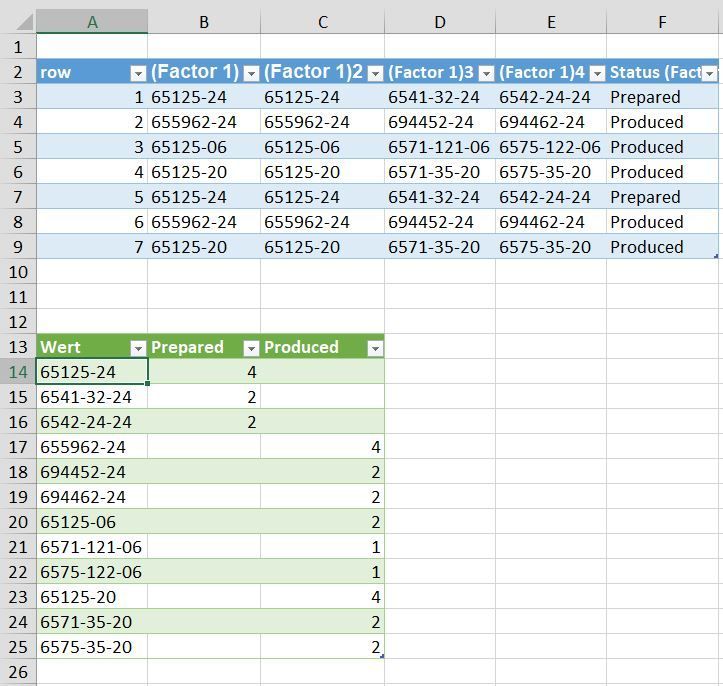Select column F header
Image resolution: width=723 pixels, height=686 pixels.
663,22
